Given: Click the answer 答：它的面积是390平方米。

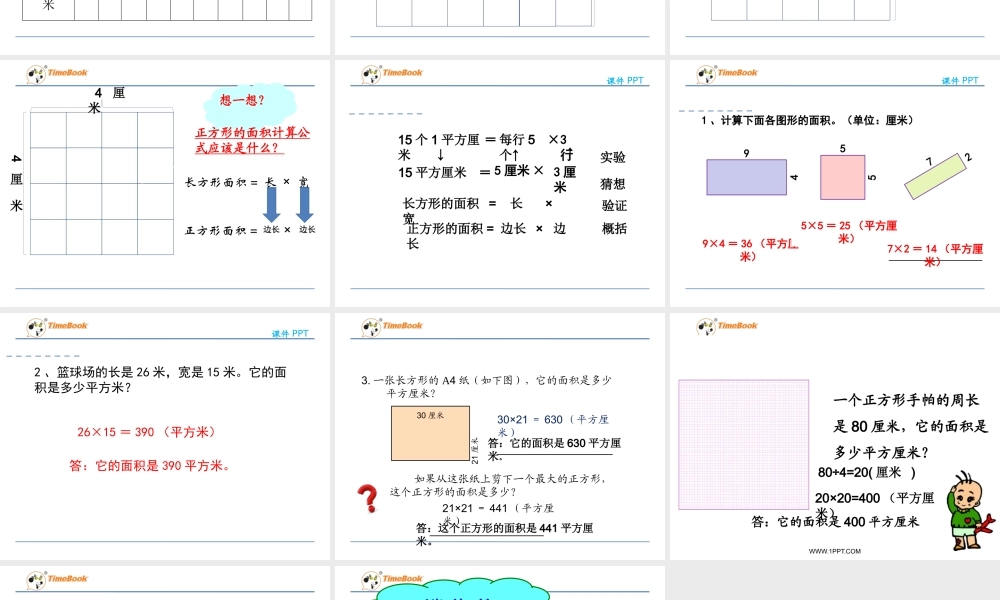Looking at the screenshot, I should [150, 465].
